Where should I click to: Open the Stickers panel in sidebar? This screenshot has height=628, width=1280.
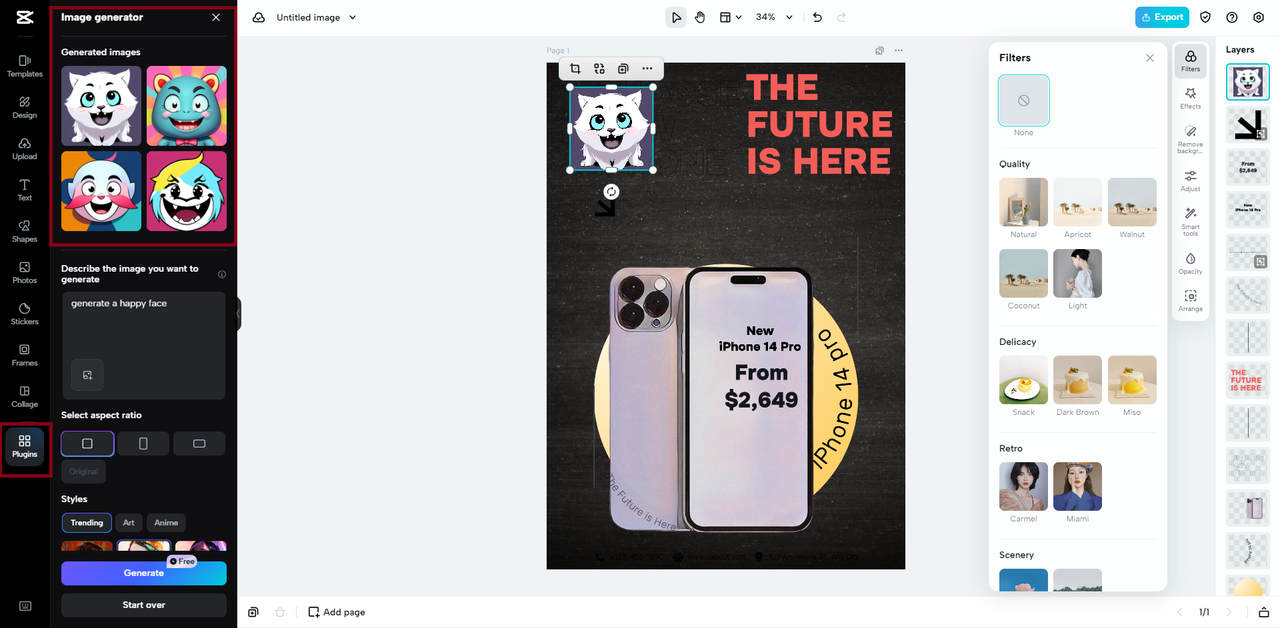click(x=24, y=313)
